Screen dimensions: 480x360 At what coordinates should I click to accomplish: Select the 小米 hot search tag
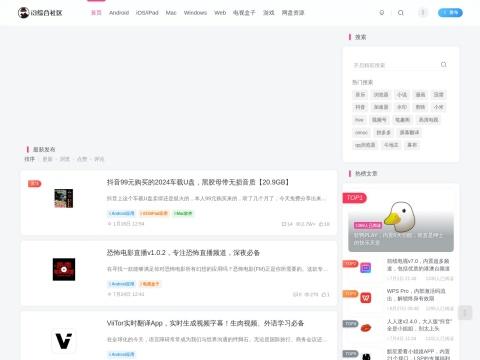point(439,107)
